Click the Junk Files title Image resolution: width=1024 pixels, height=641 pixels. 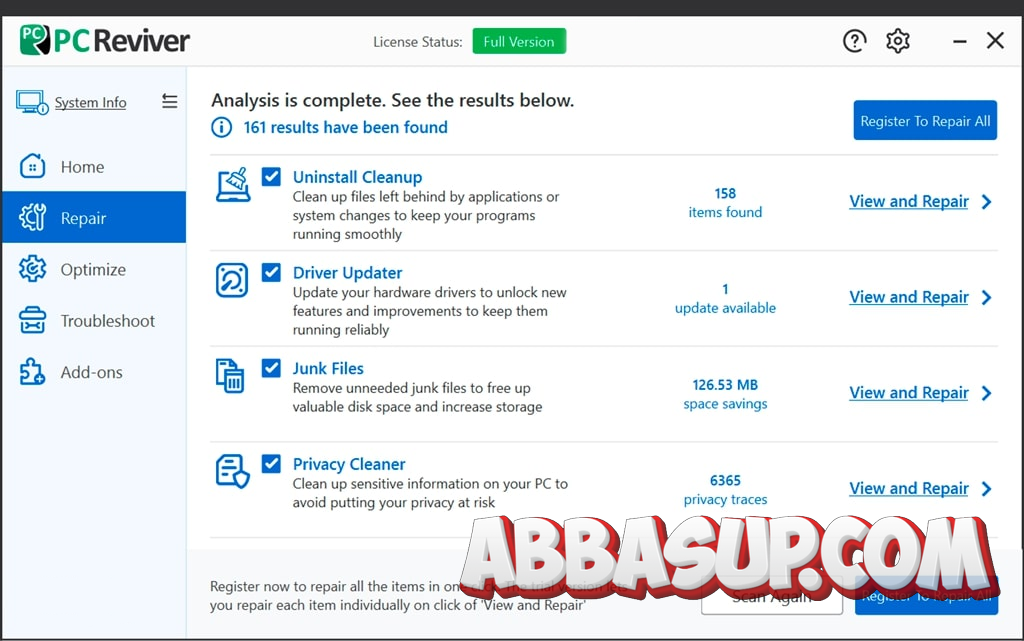328,368
